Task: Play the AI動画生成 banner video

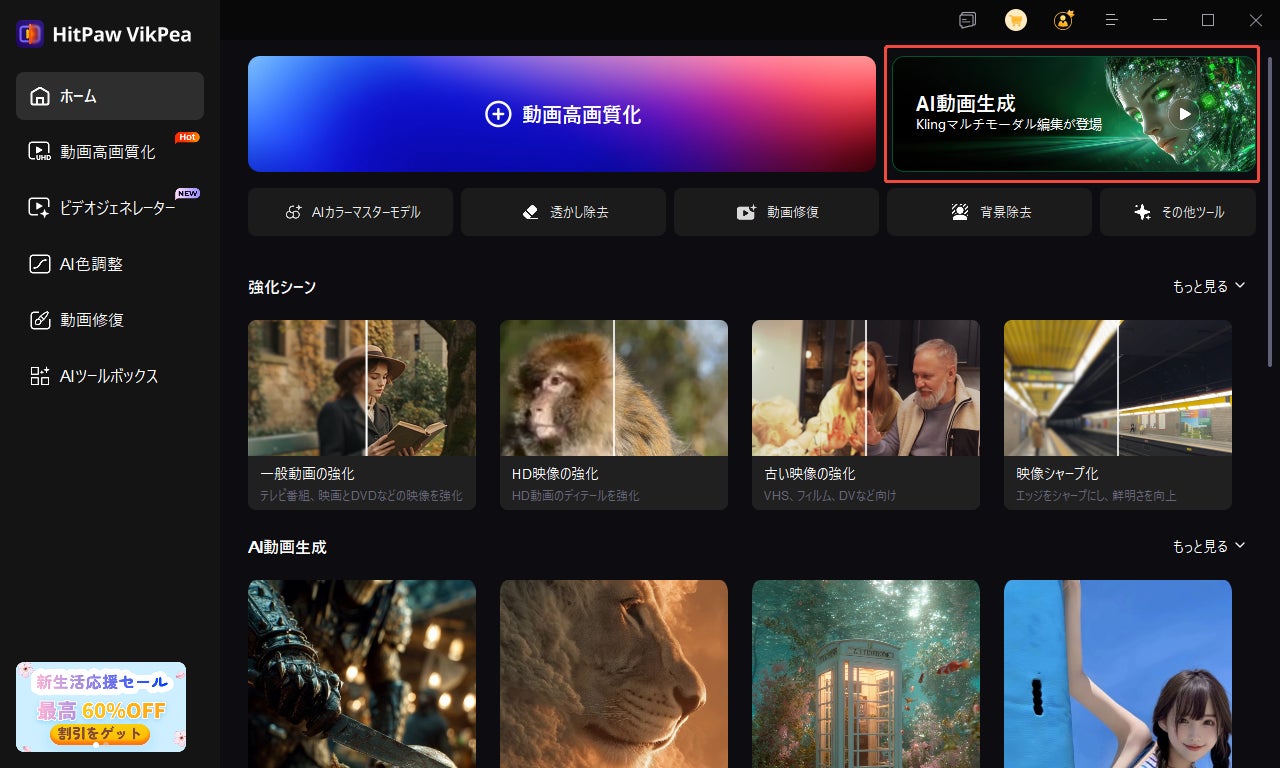Action: click(x=1184, y=114)
